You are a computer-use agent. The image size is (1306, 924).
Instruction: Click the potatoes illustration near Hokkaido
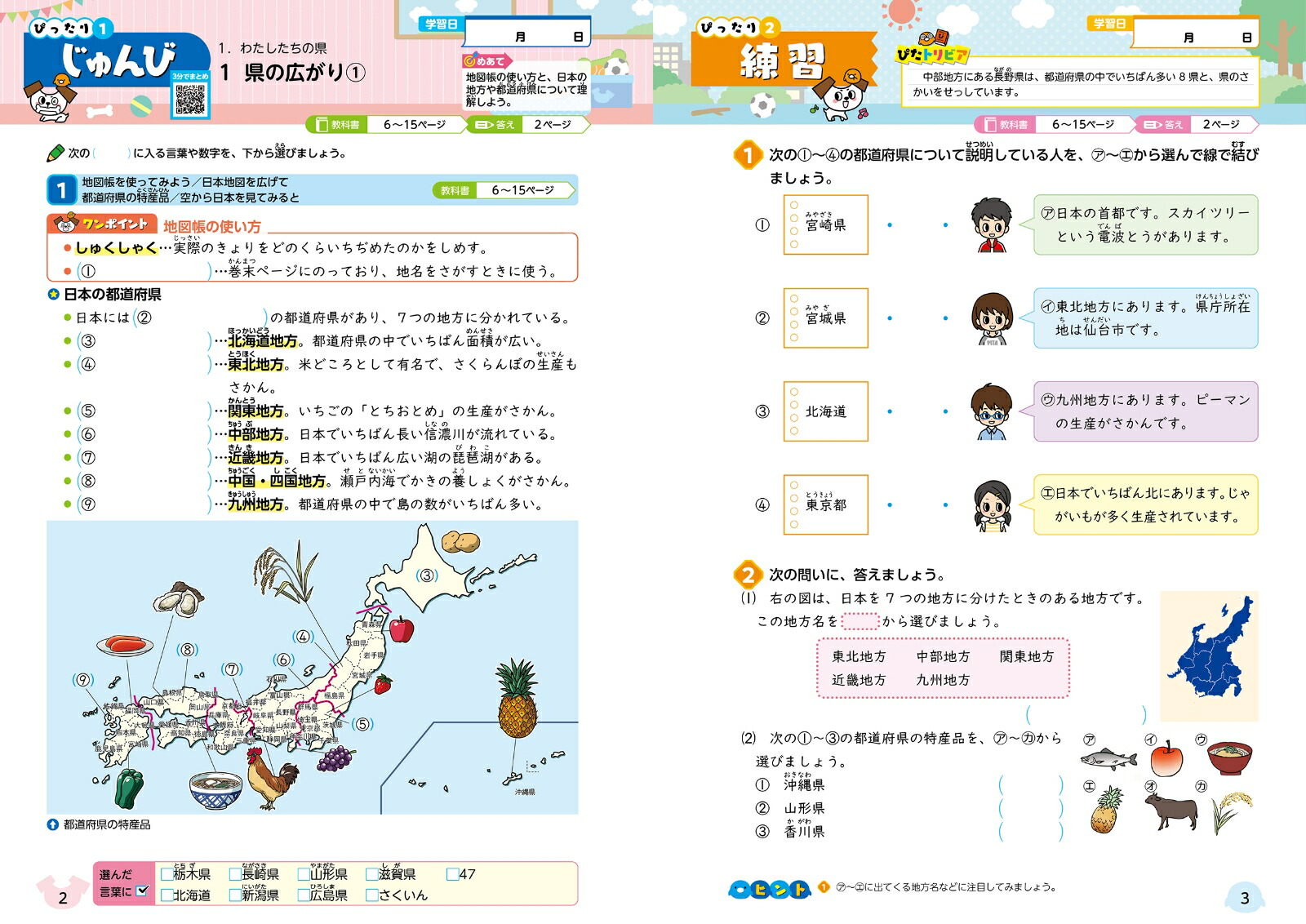461,541
